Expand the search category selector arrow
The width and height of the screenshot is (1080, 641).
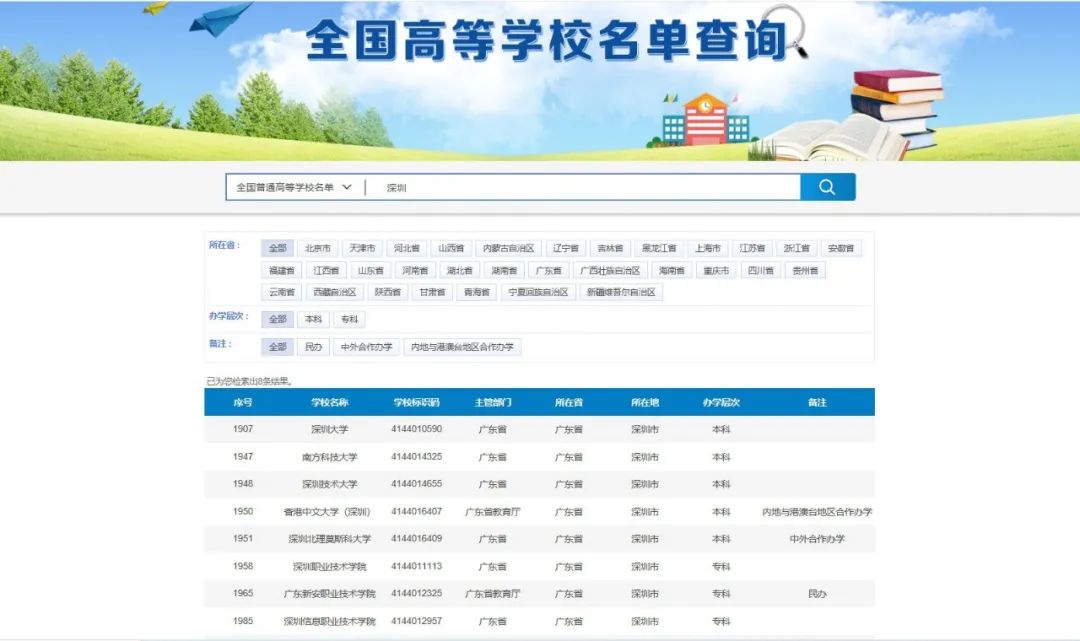pos(347,186)
